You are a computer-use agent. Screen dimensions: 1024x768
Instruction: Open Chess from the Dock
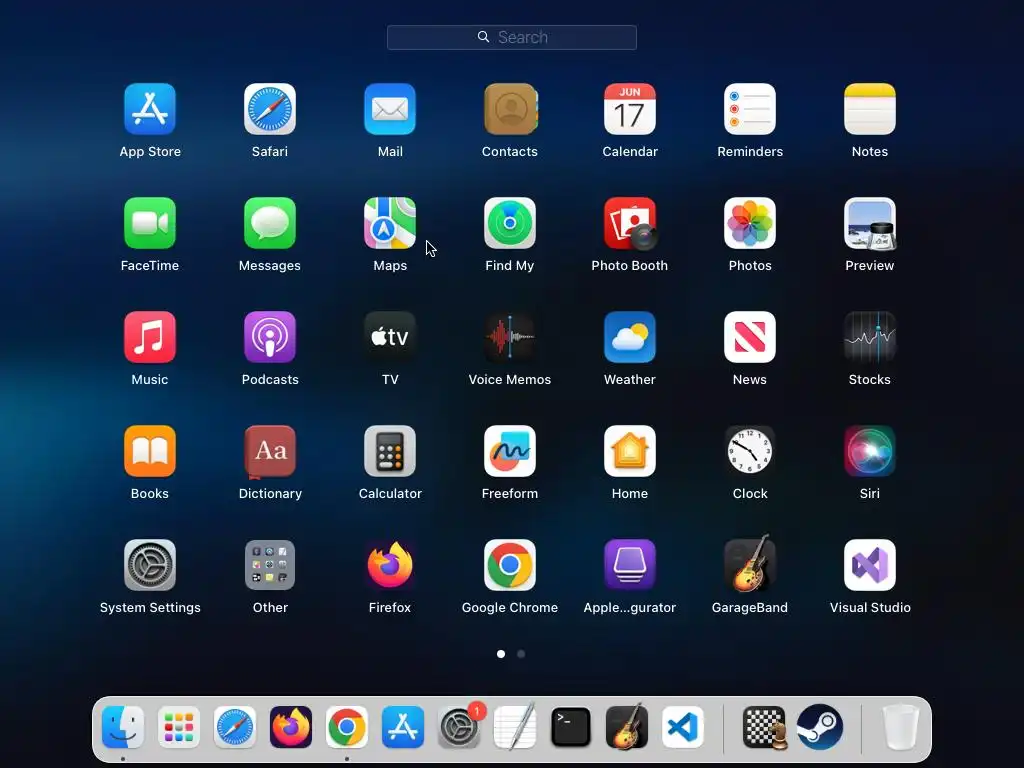(x=764, y=727)
